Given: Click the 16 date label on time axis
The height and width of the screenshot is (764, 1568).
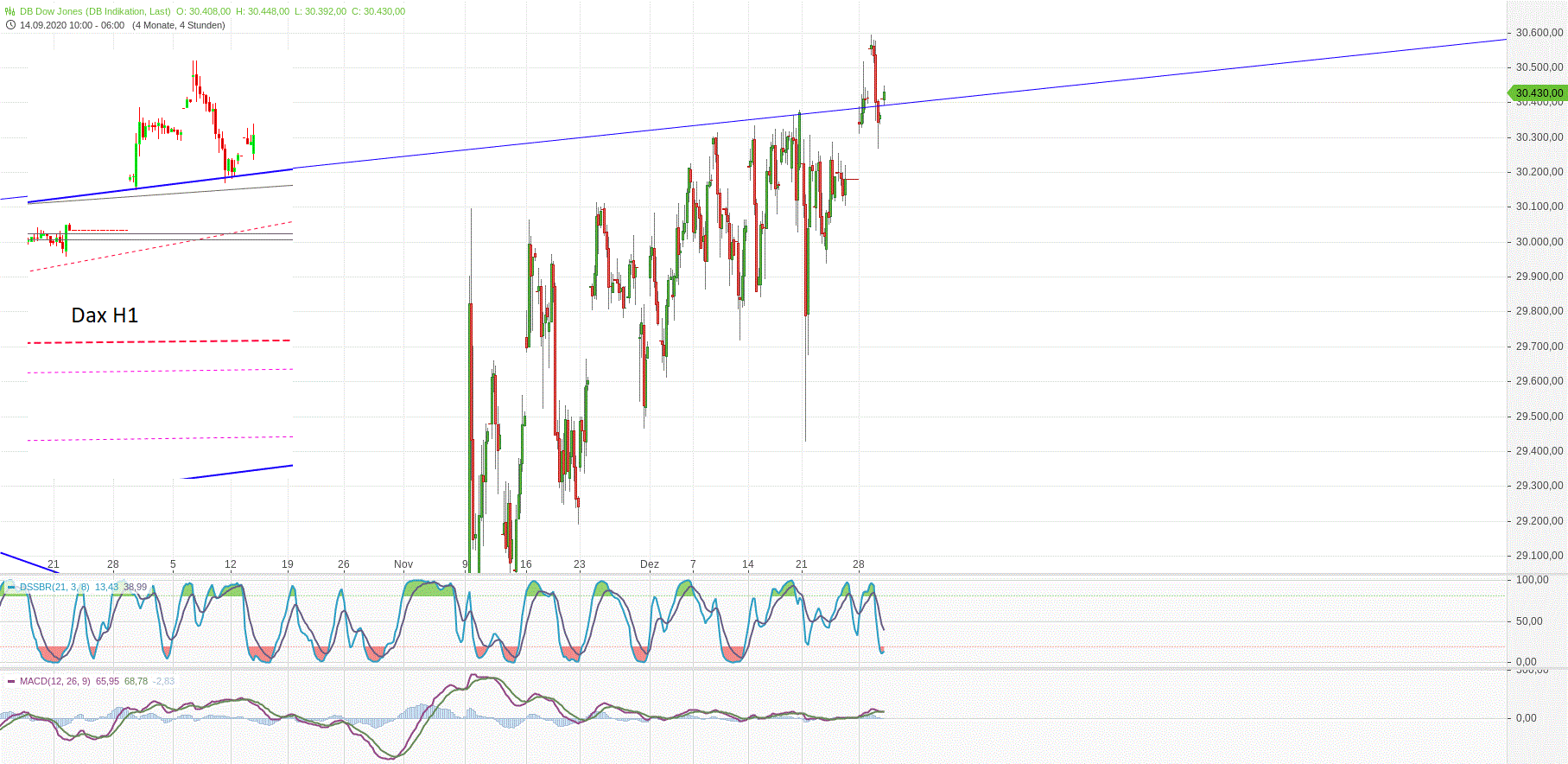Looking at the screenshot, I should (526, 564).
